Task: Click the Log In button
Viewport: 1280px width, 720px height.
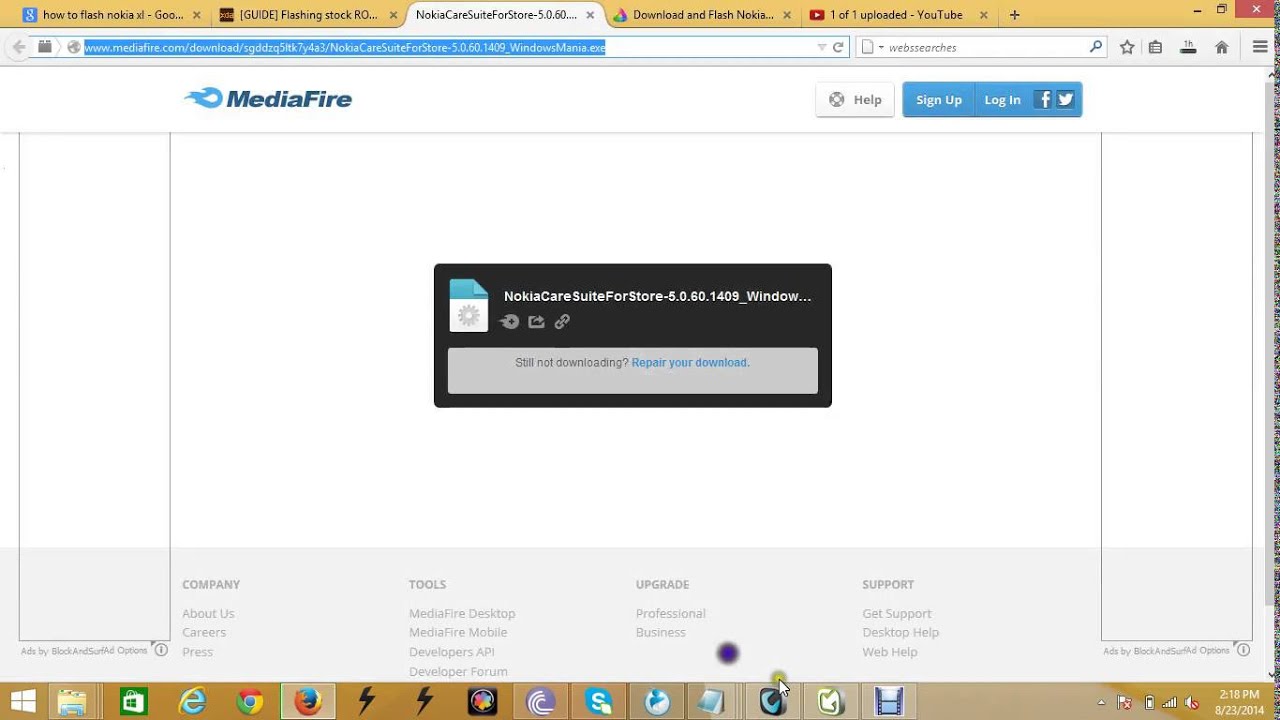Action: point(1002,99)
